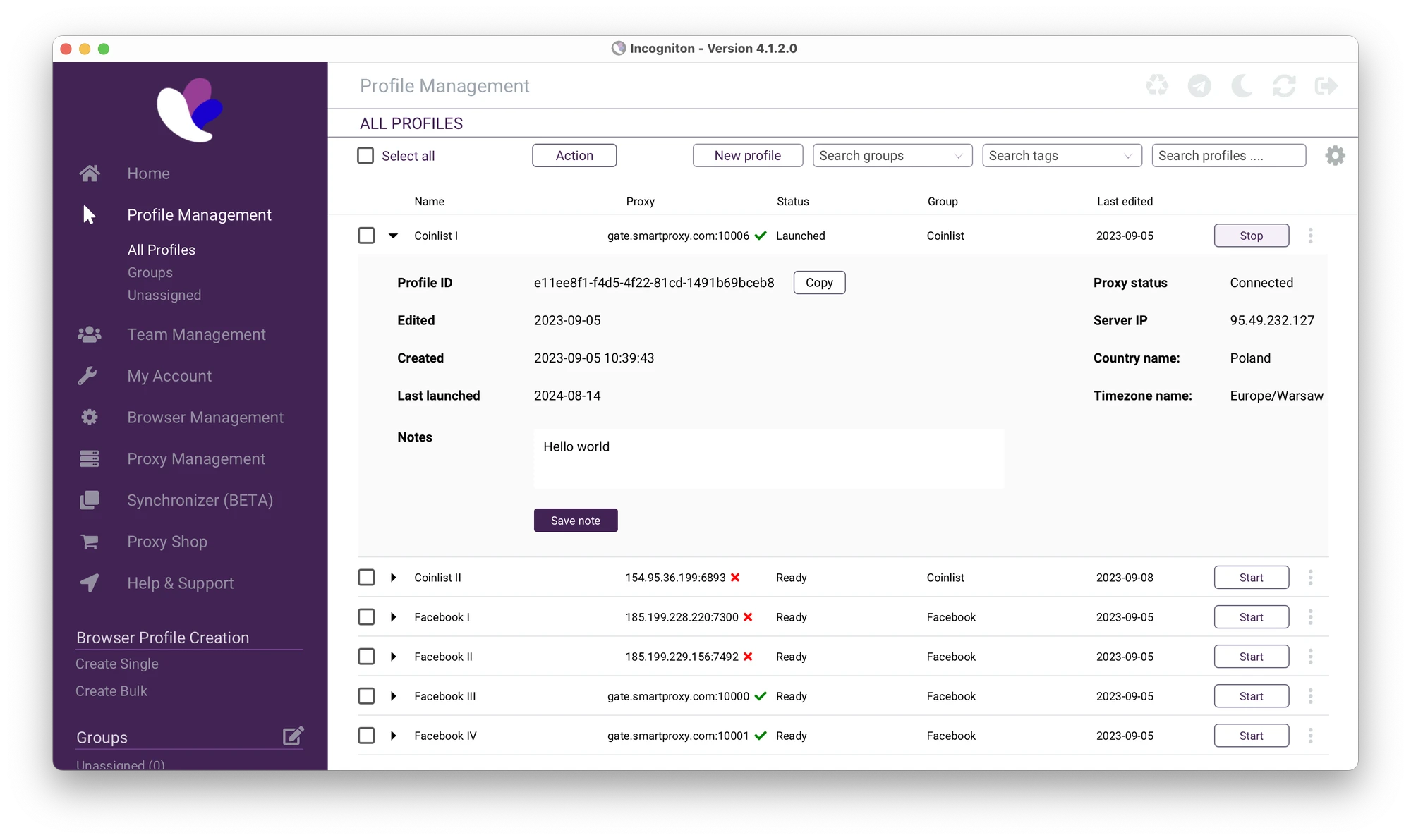The height and width of the screenshot is (840, 1411).
Task: Open the Telegram icon in header
Action: point(1199,86)
